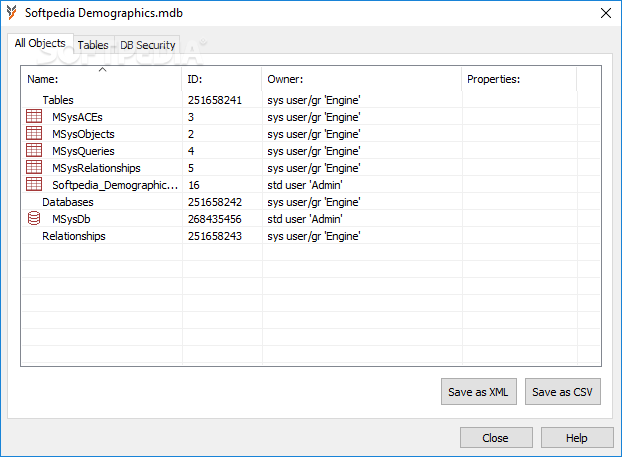The width and height of the screenshot is (622, 457).
Task: Sort by the ID column header
Action: [222, 79]
